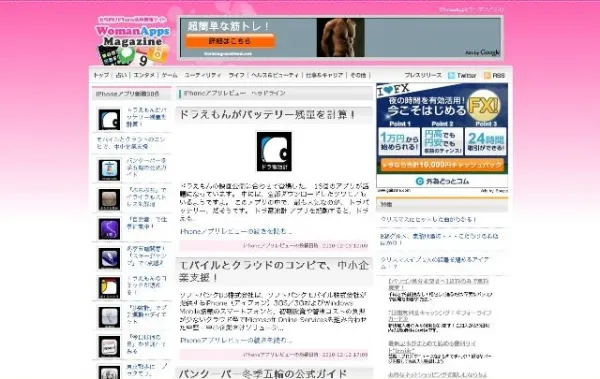The width and height of the screenshot is (600, 379).
Task: Click the sidebar link 「今日は何の日」
Action: [x=146, y=344]
